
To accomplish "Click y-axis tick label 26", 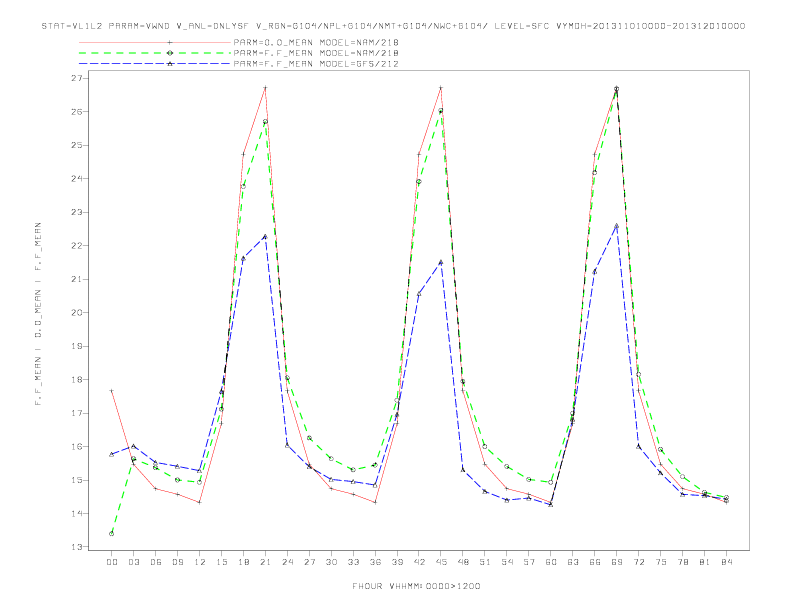I will click(77, 112).
